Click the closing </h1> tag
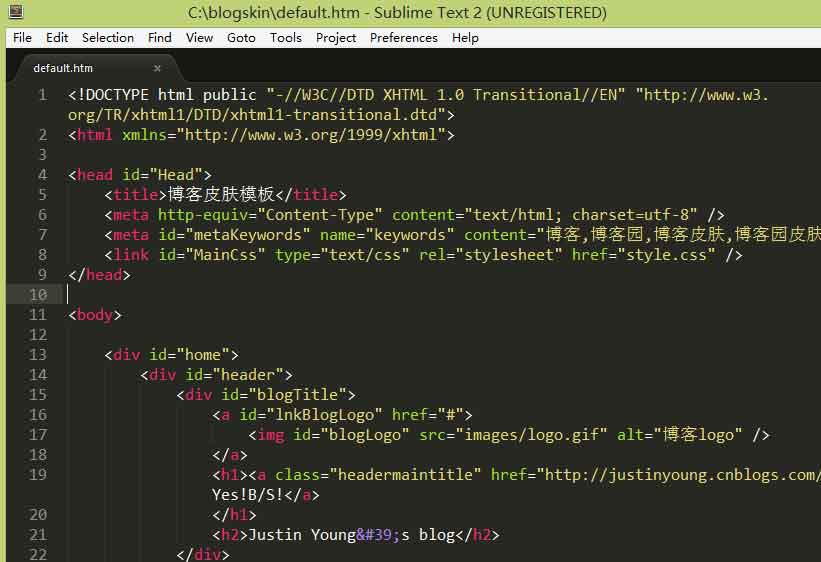821x562 pixels. click(x=235, y=514)
